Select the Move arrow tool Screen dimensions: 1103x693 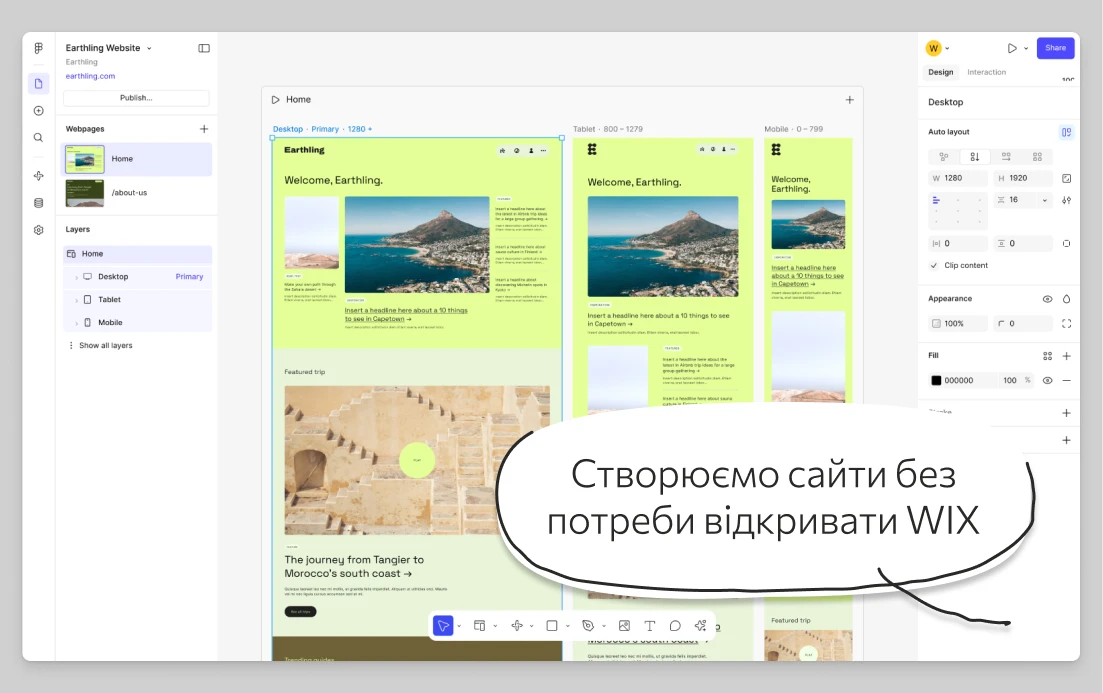443,625
